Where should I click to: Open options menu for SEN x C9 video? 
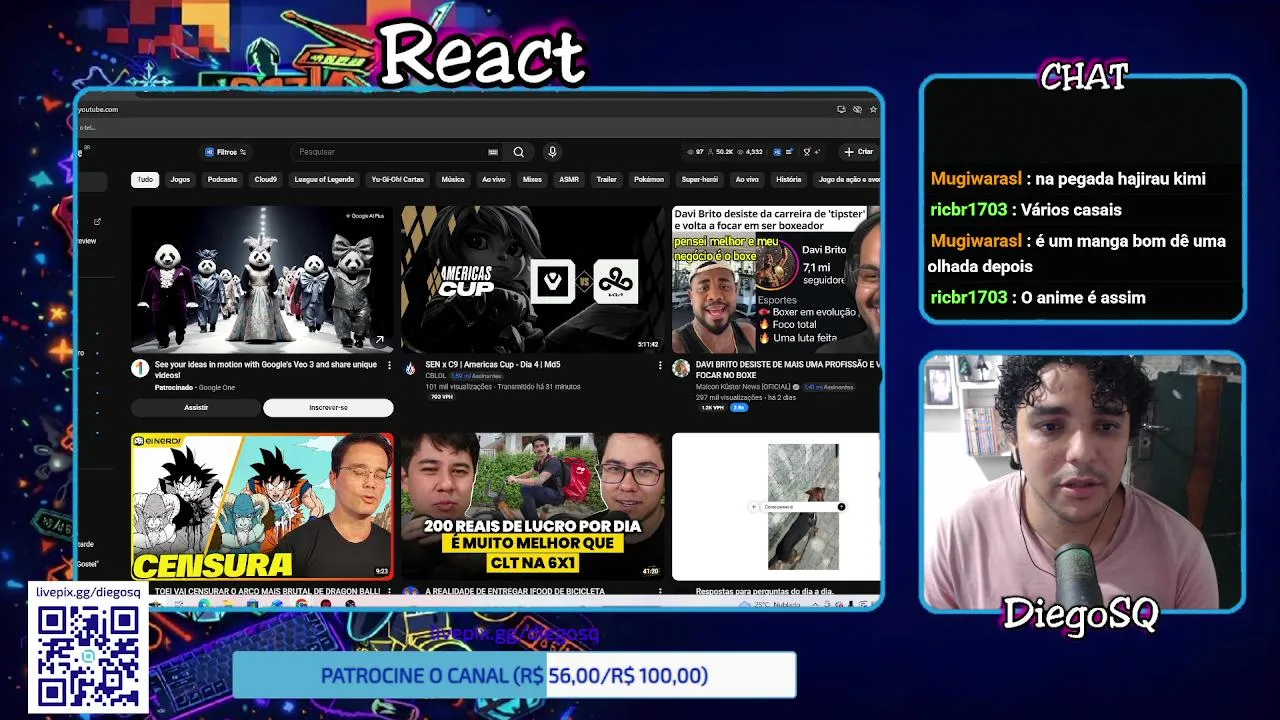coord(660,366)
